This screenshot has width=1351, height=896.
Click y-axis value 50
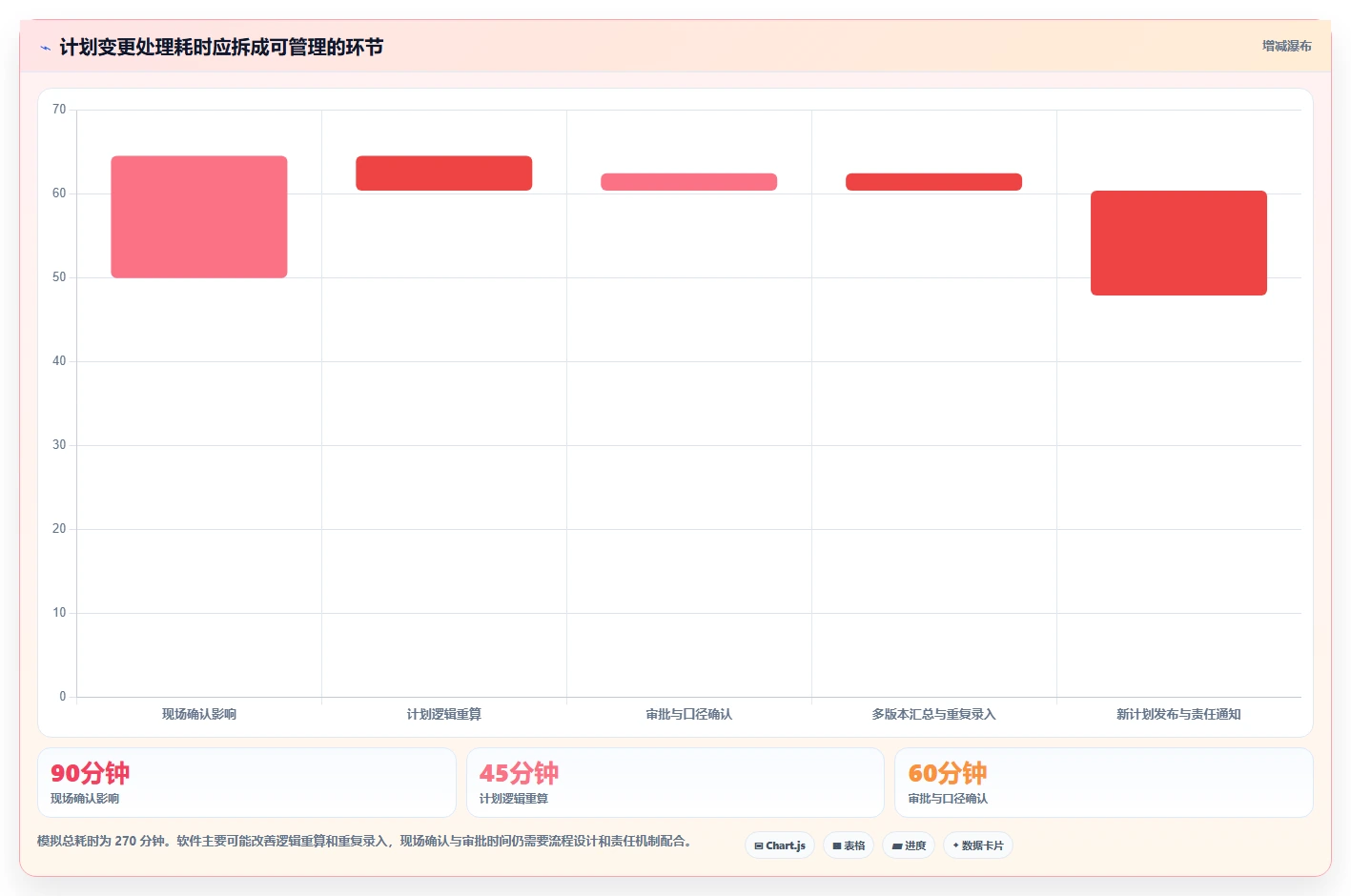[59, 277]
